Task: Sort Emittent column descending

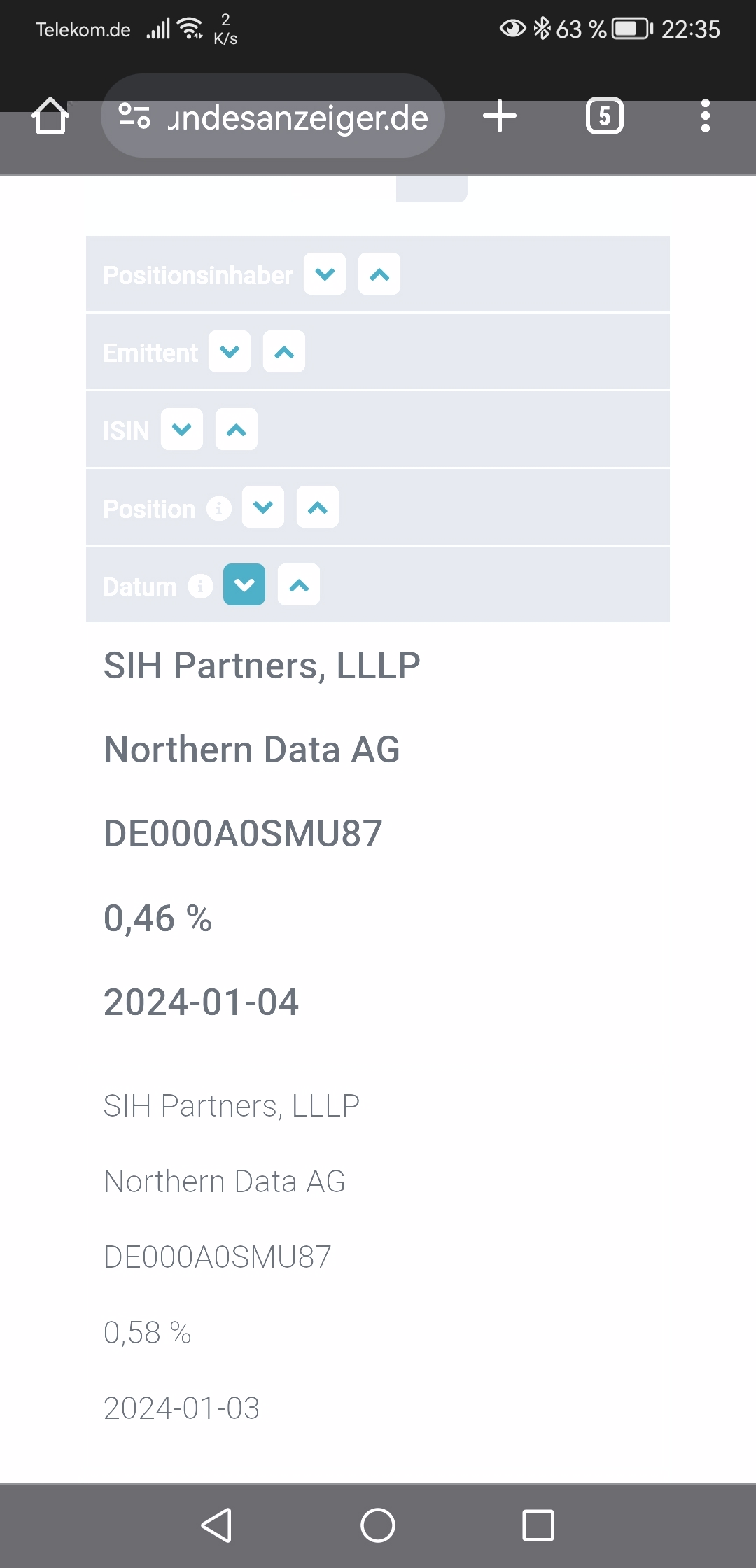Action: click(230, 352)
